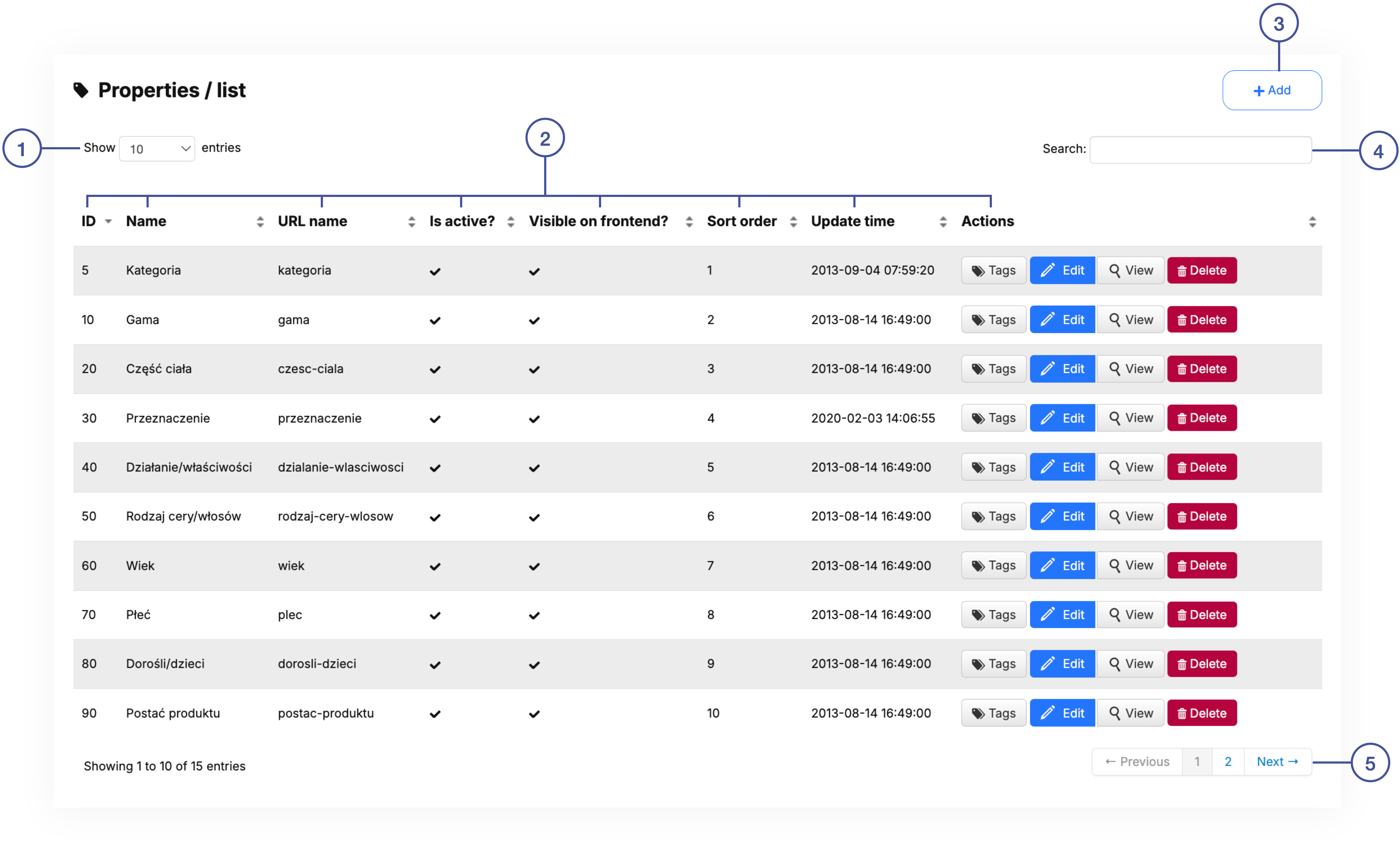View the Dorośli/dzieci property
1400x848 pixels.
coord(1130,663)
